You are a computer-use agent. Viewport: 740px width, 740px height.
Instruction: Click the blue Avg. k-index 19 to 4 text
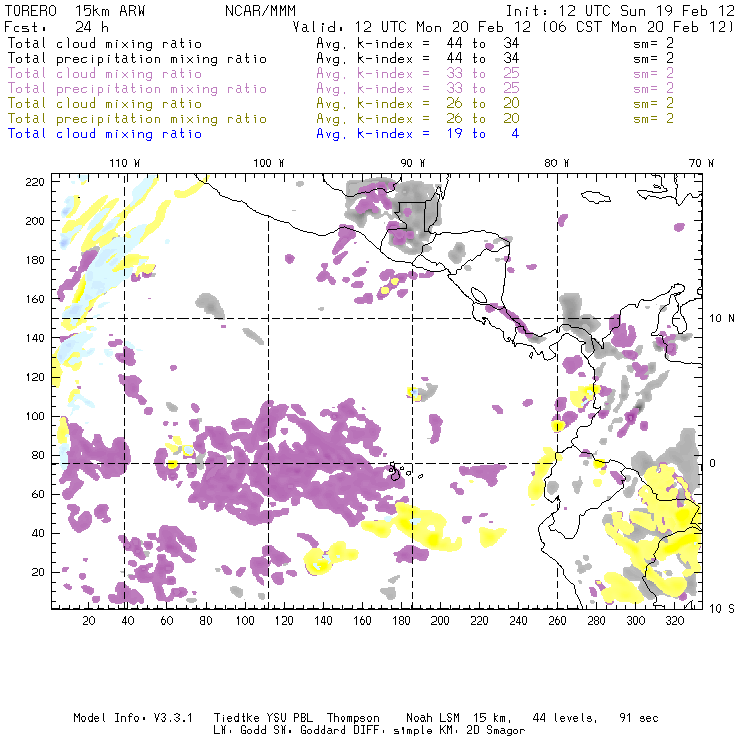click(417, 133)
